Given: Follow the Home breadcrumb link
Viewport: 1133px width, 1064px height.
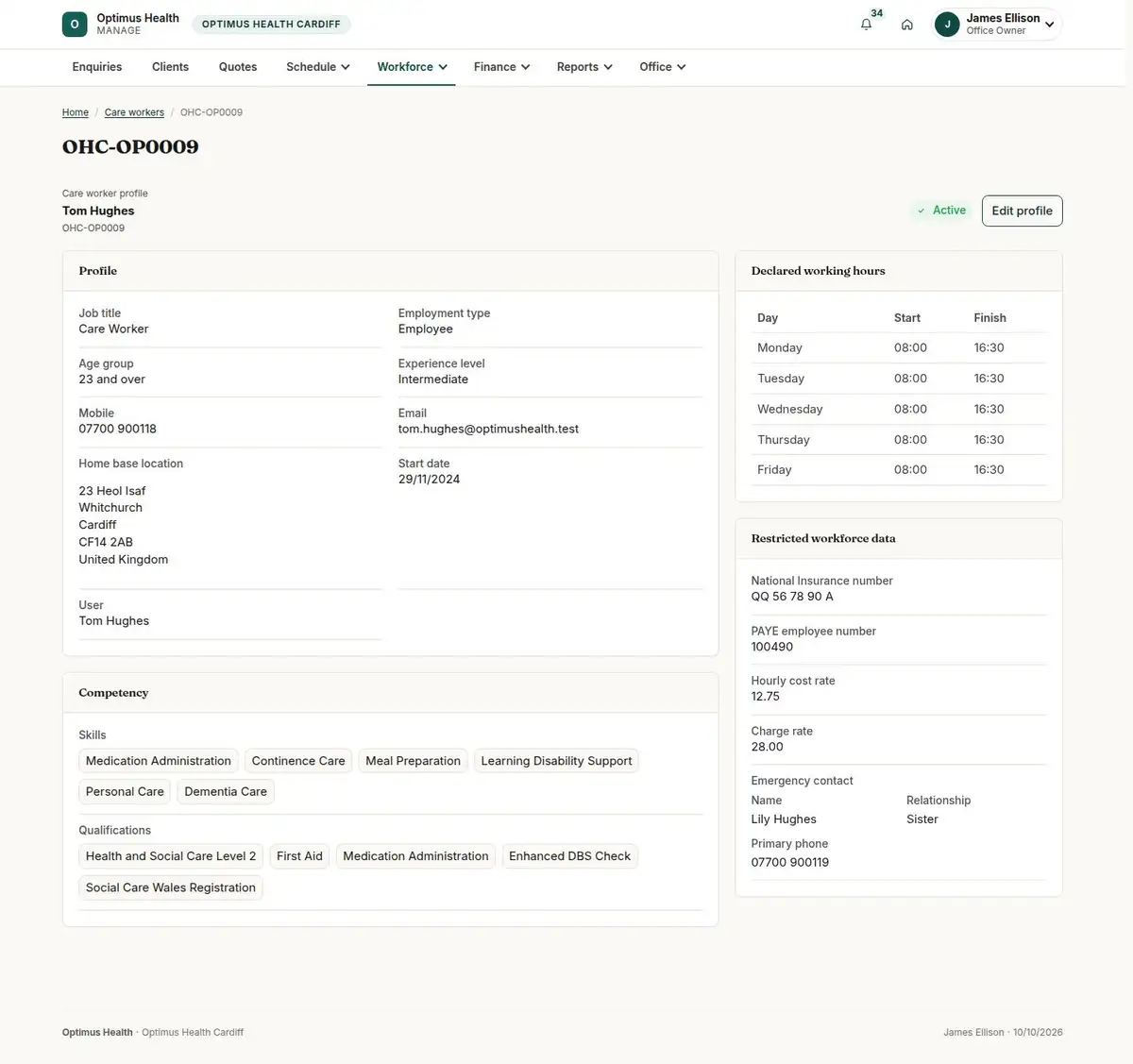Looking at the screenshot, I should 76,112.
